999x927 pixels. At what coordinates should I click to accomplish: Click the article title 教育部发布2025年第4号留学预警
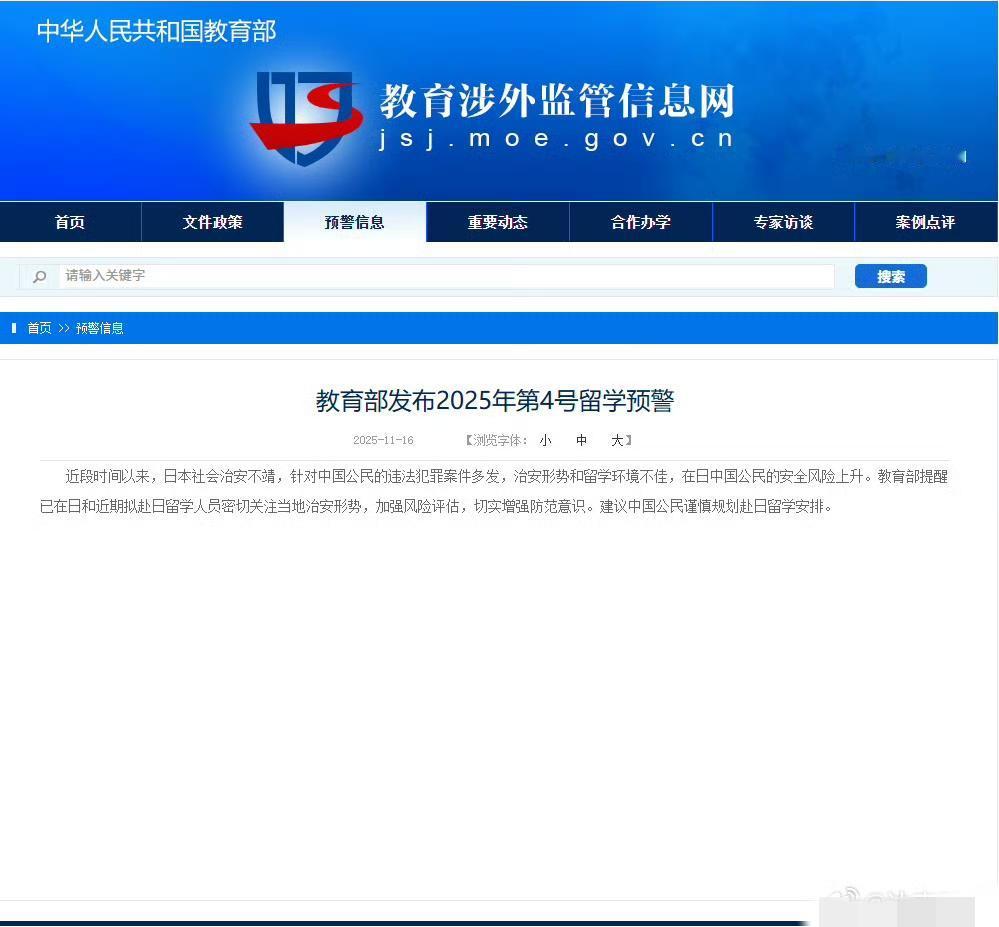[495, 401]
